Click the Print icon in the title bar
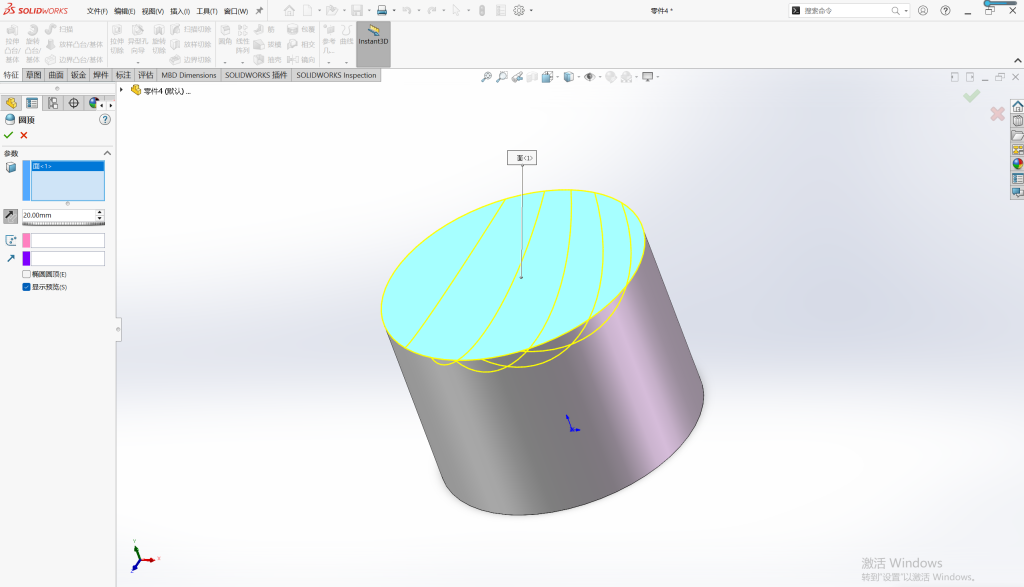This screenshot has width=1024, height=587. coord(382,10)
